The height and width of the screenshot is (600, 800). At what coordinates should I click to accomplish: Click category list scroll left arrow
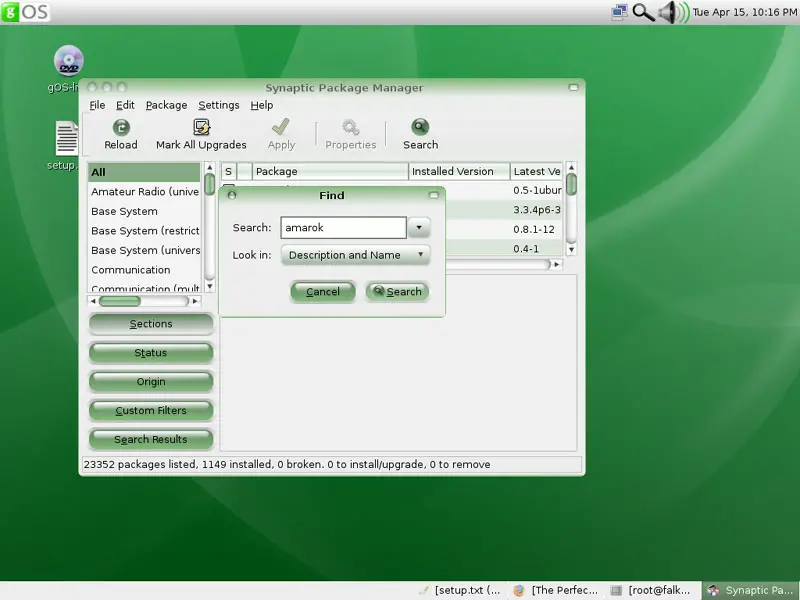point(93,302)
